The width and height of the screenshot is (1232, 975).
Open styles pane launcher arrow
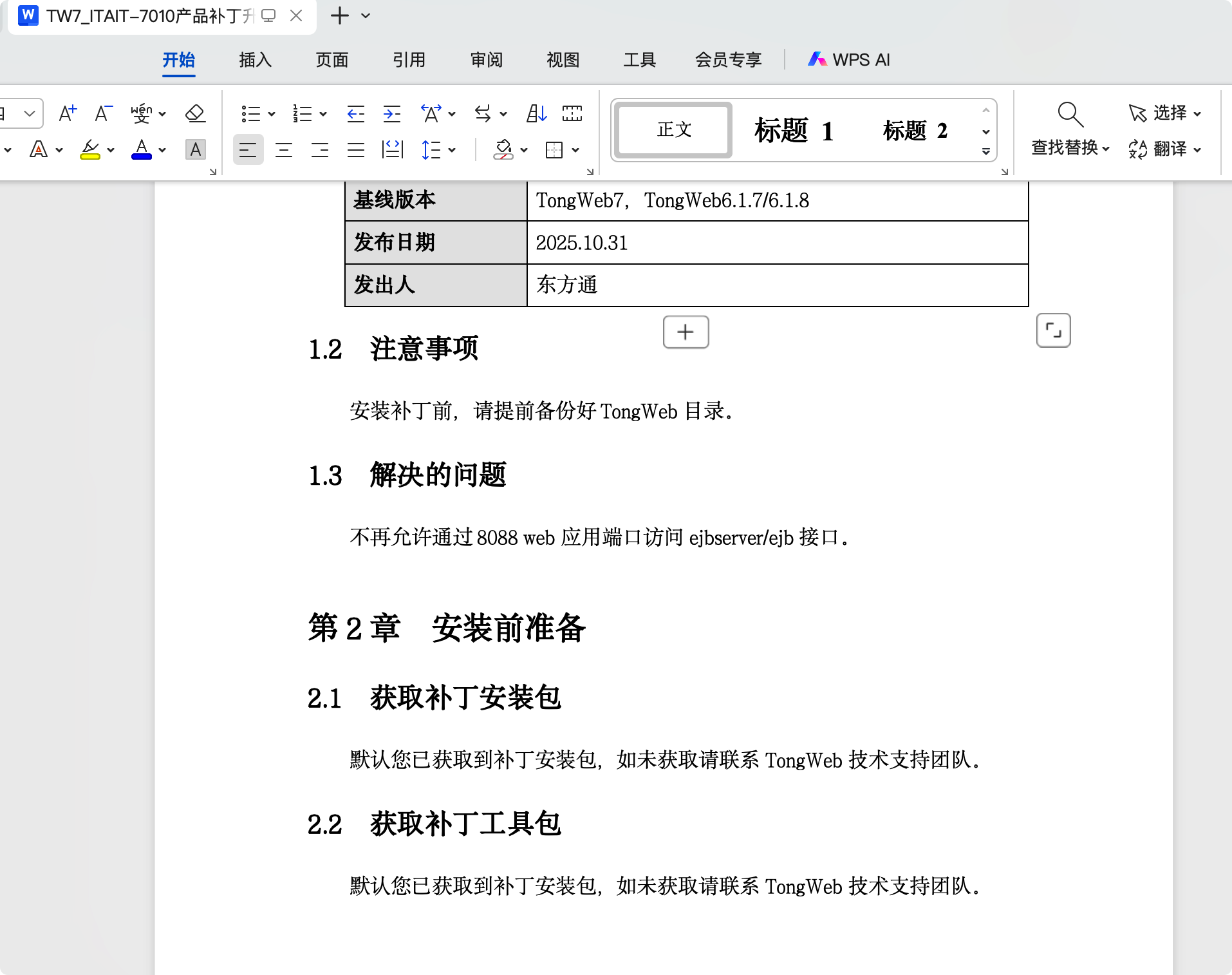click(1004, 172)
